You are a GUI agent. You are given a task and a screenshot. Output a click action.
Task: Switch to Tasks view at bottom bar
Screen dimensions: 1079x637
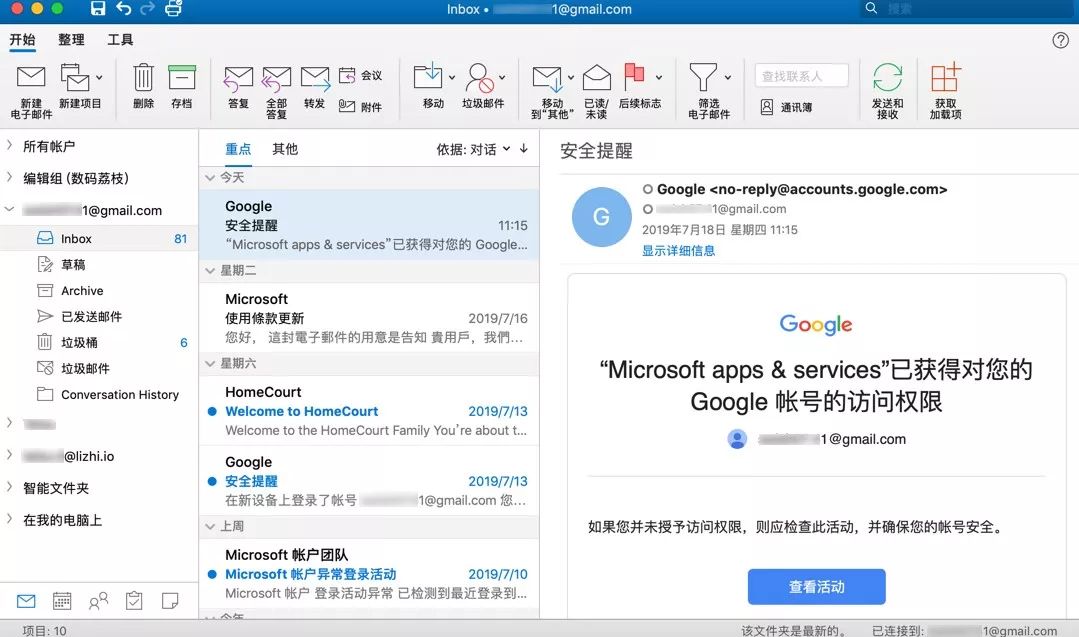134,601
